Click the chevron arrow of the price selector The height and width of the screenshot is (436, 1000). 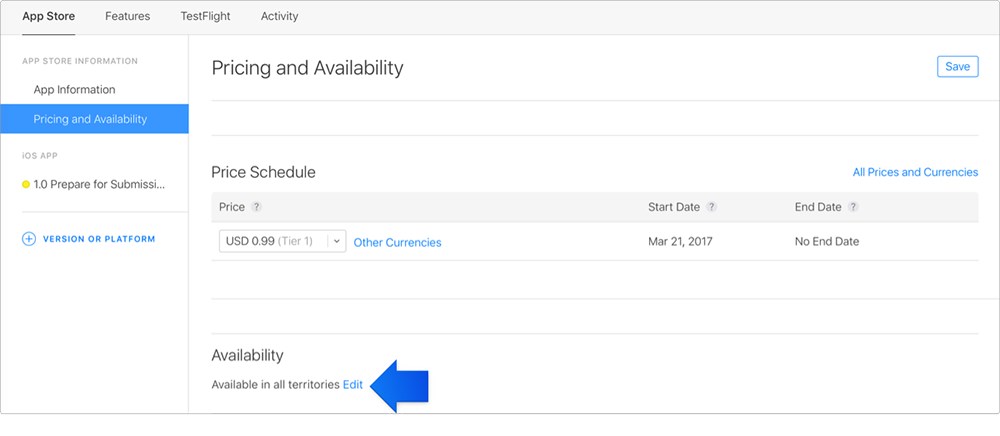(x=337, y=242)
